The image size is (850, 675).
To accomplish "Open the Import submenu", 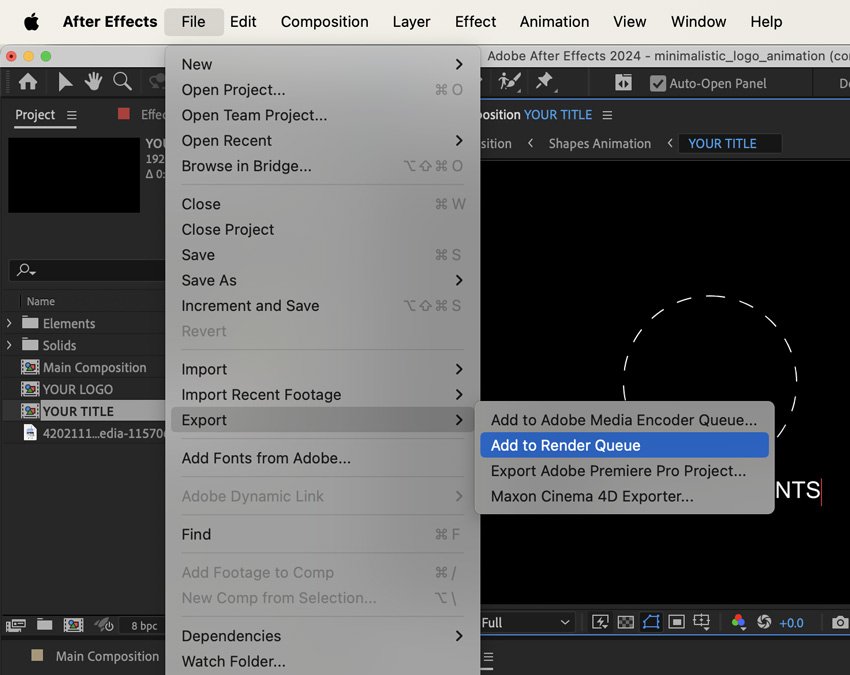I will click(323, 369).
